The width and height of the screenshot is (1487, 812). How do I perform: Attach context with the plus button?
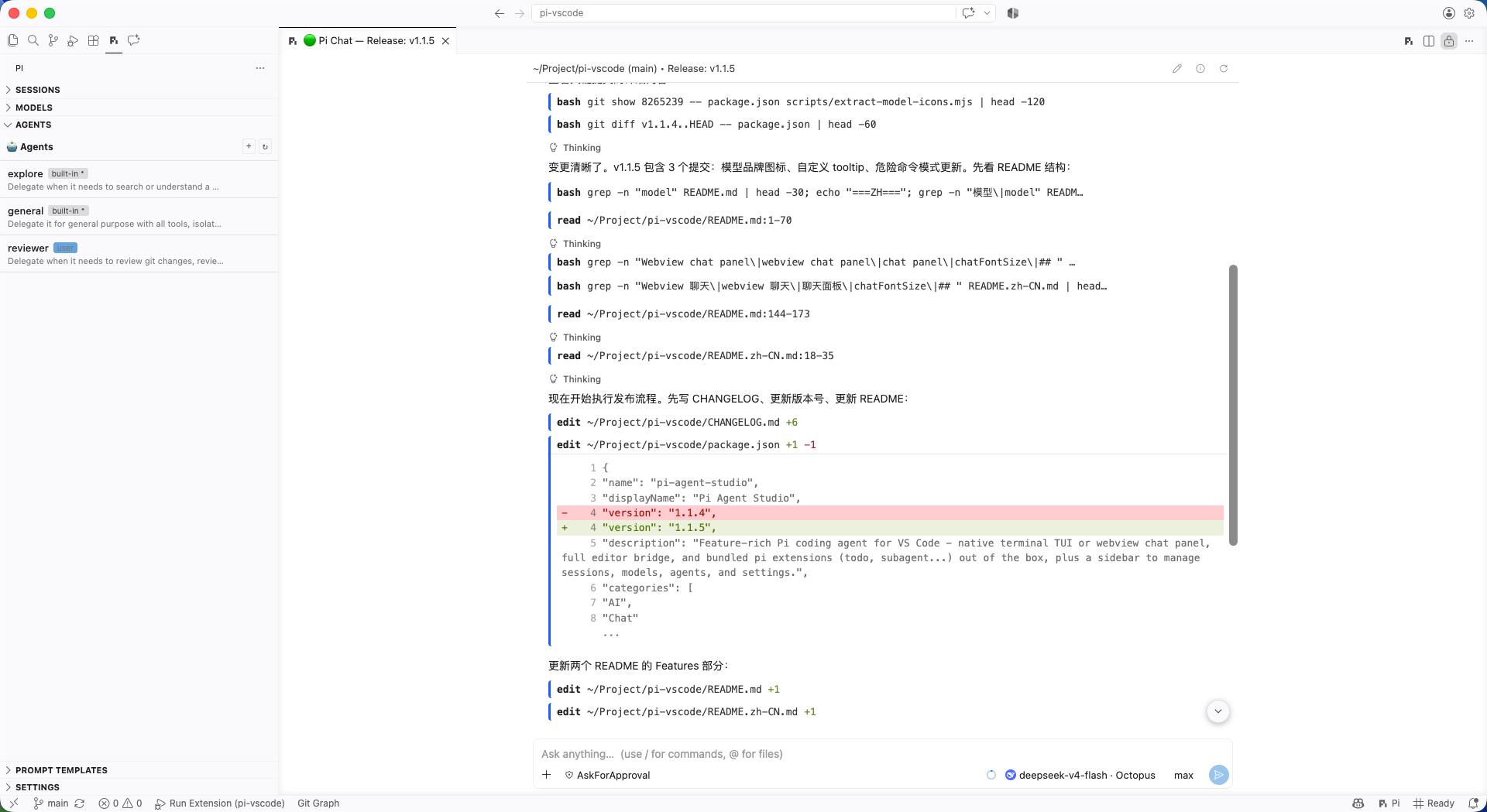click(547, 775)
